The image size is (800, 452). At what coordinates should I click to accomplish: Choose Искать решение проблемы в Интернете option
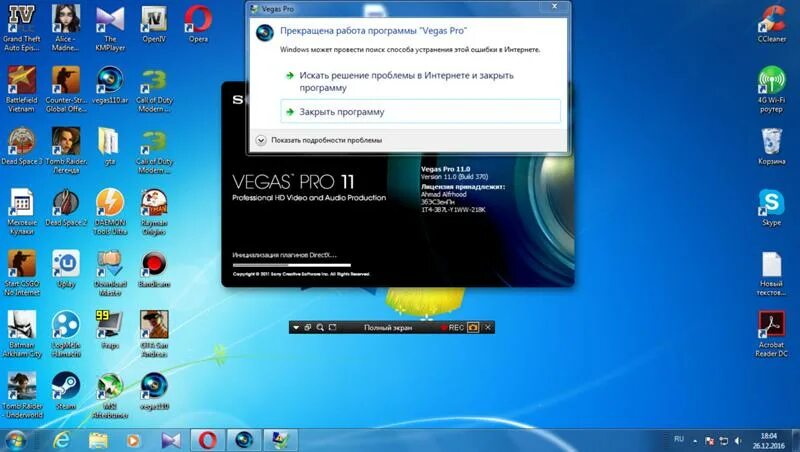pyautogui.click(x=420, y=81)
